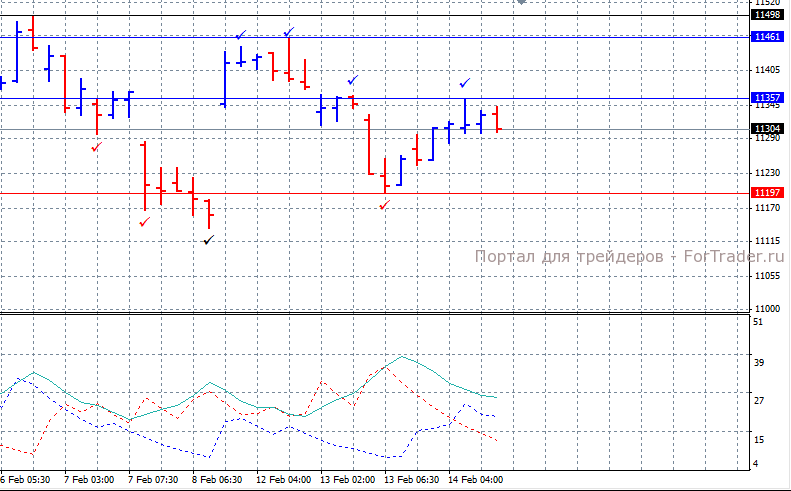Select the black check mark under lowest bar
791x491 pixels.
coord(208,239)
